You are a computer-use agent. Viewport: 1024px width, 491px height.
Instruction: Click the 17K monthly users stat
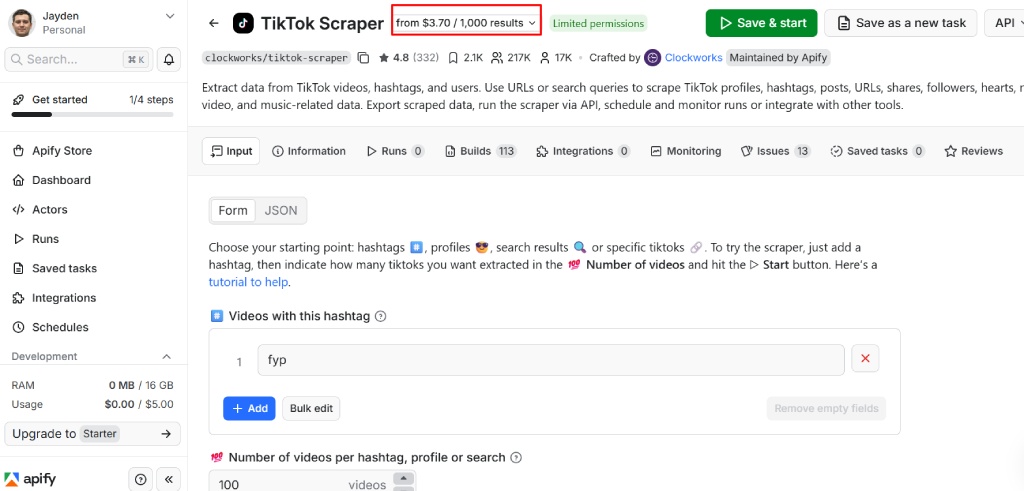coord(556,57)
